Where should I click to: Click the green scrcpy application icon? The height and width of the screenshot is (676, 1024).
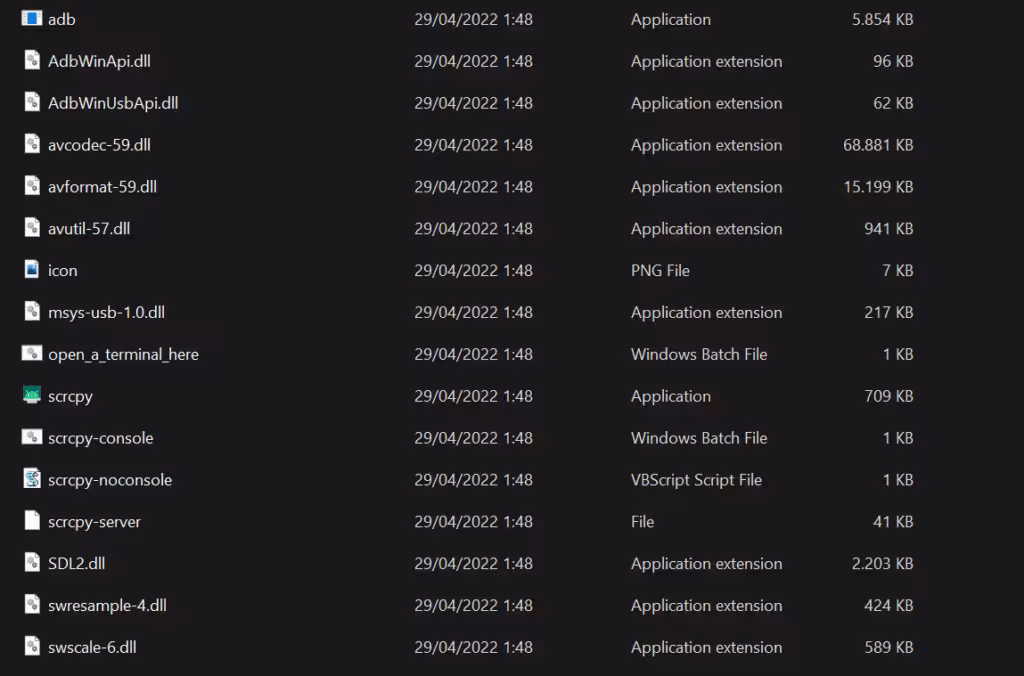[31, 394]
